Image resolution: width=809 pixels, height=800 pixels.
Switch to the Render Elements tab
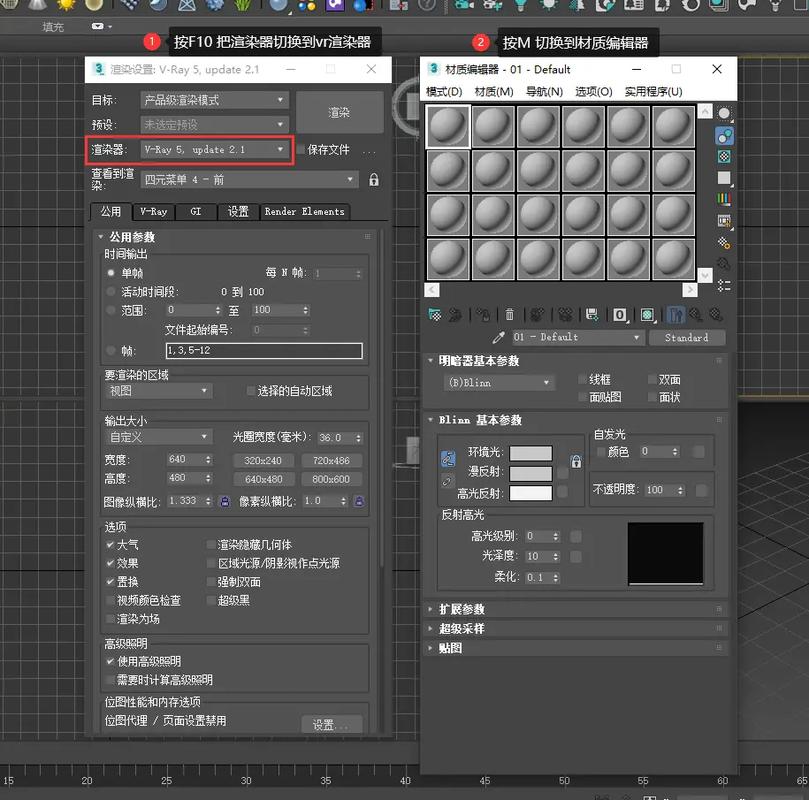[305, 212]
